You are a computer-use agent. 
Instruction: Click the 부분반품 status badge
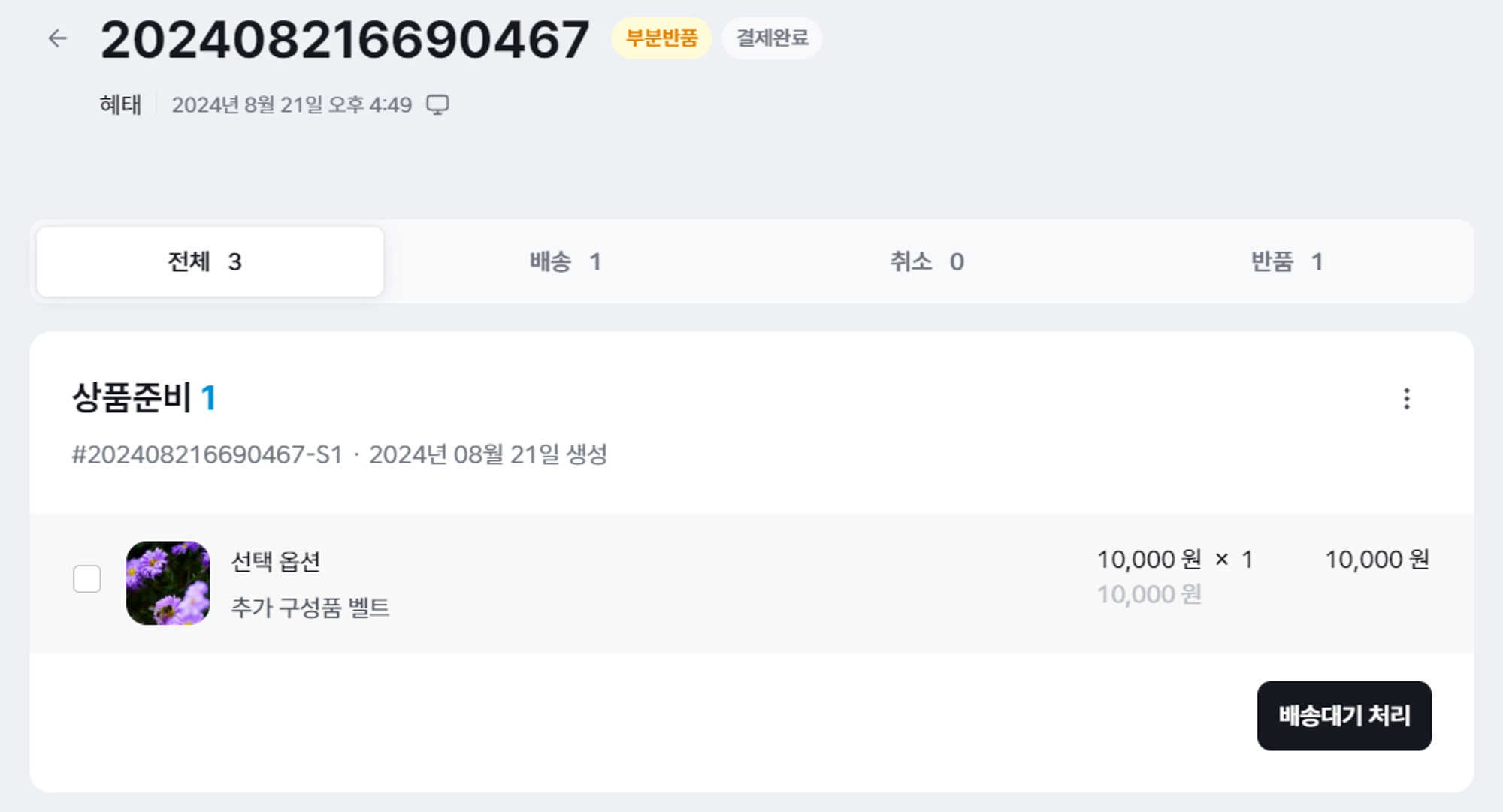(661, 38)
